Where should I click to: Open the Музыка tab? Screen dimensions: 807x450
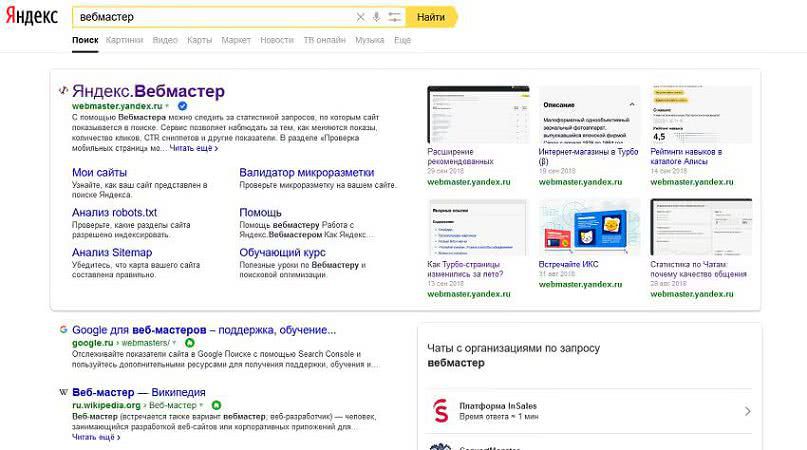coord(370,40)
